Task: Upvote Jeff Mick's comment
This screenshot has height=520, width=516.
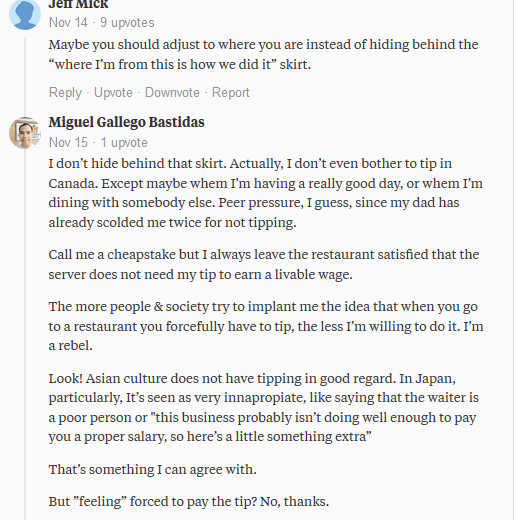Action: point(113,93)
